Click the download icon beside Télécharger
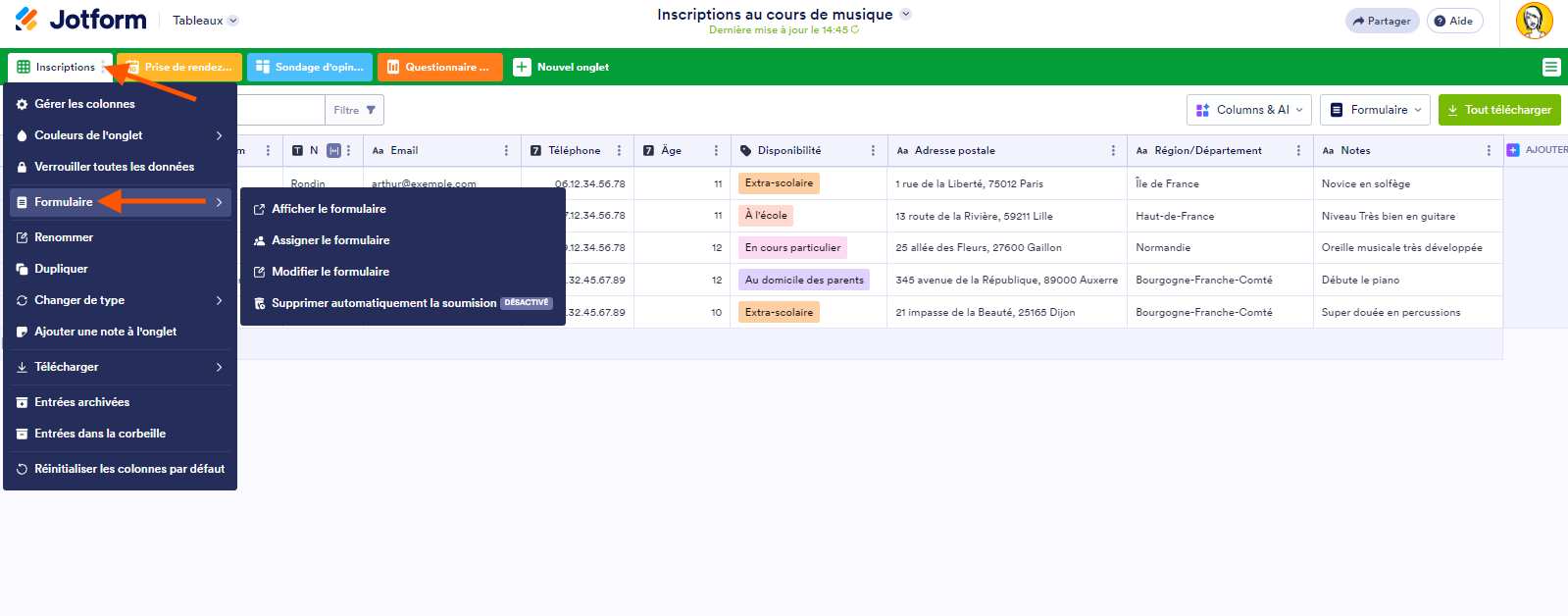The height and width of the screenshot is (616, 1568). [x=22, y=367]
